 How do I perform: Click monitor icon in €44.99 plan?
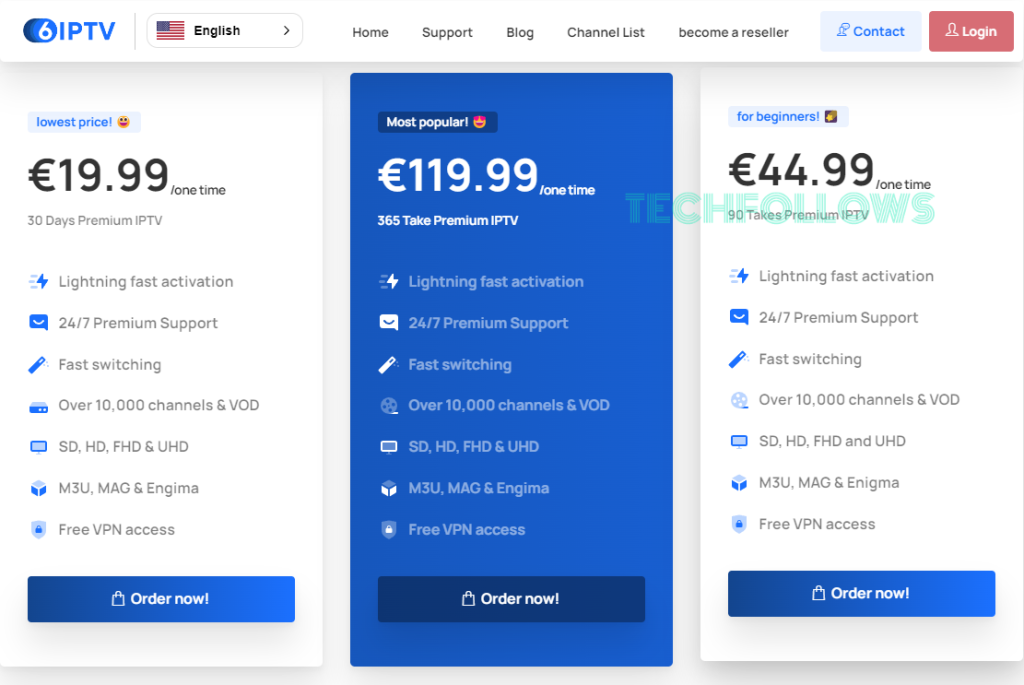pos(739,441)
